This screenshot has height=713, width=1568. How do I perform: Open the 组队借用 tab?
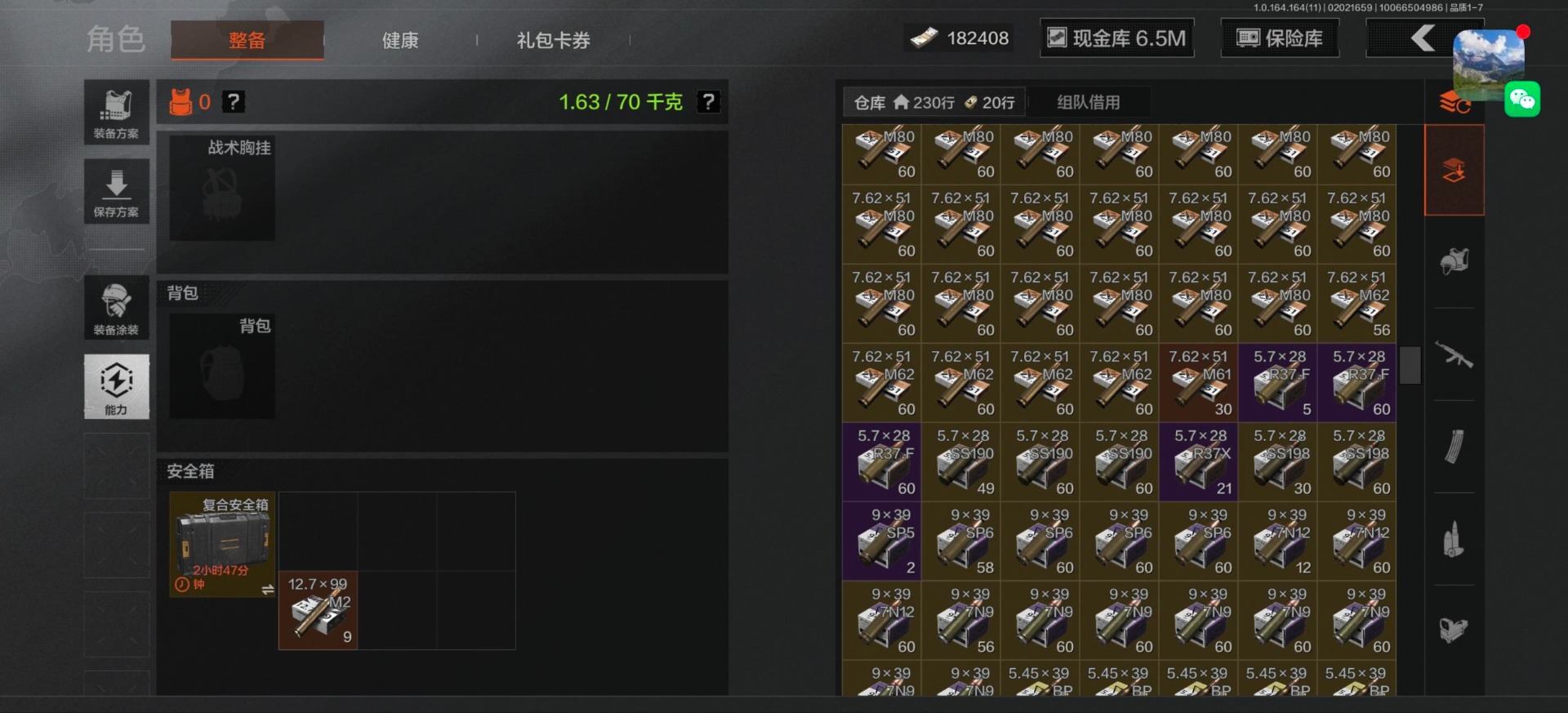pyautogui.click(x=1089, y=102)
